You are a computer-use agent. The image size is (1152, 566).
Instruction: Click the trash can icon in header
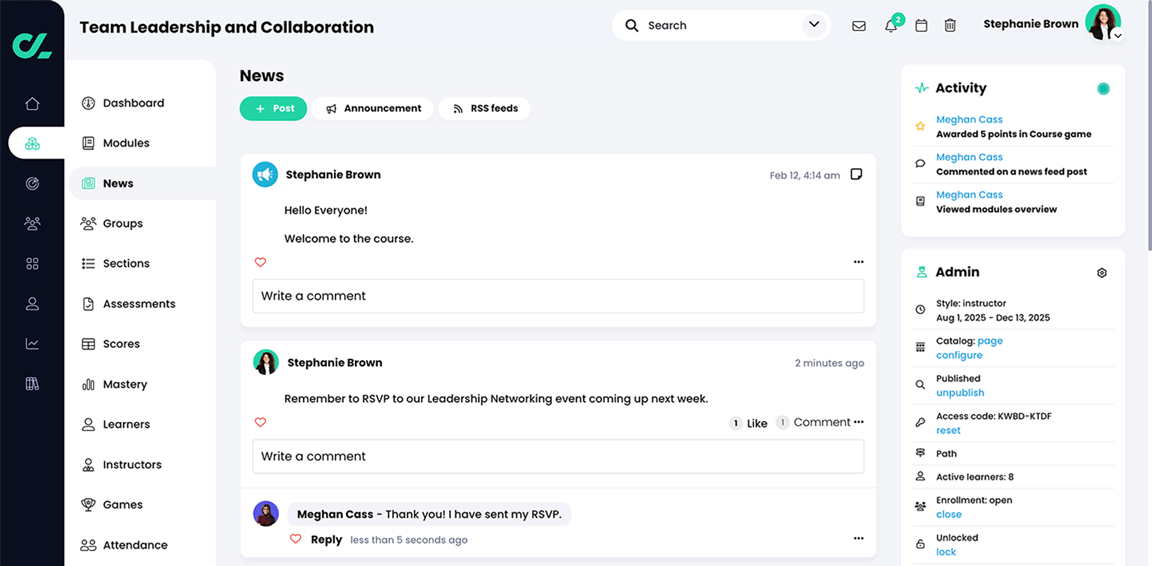[x=950, y=26]
